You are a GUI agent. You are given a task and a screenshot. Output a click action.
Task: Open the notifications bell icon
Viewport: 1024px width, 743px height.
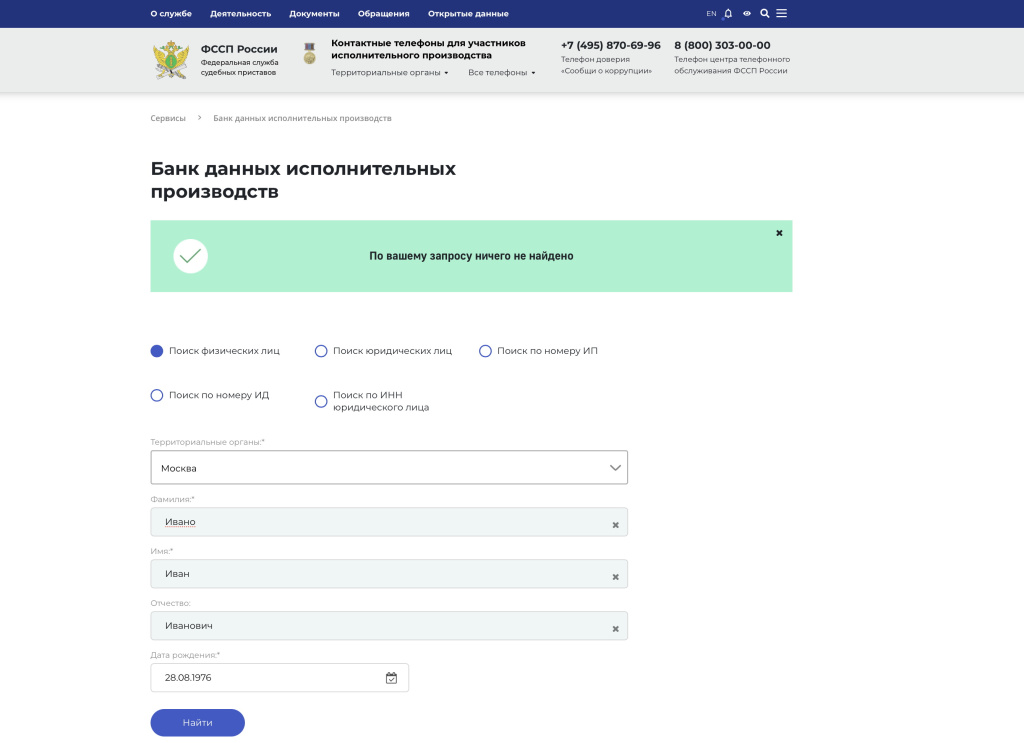pos(727,13)
